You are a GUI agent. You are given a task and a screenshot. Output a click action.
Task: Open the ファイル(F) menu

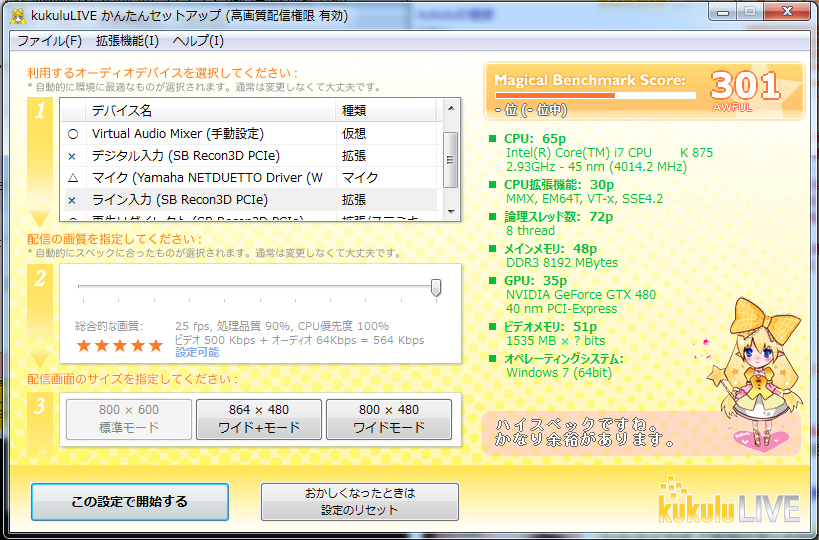click(x=50, y=41)
